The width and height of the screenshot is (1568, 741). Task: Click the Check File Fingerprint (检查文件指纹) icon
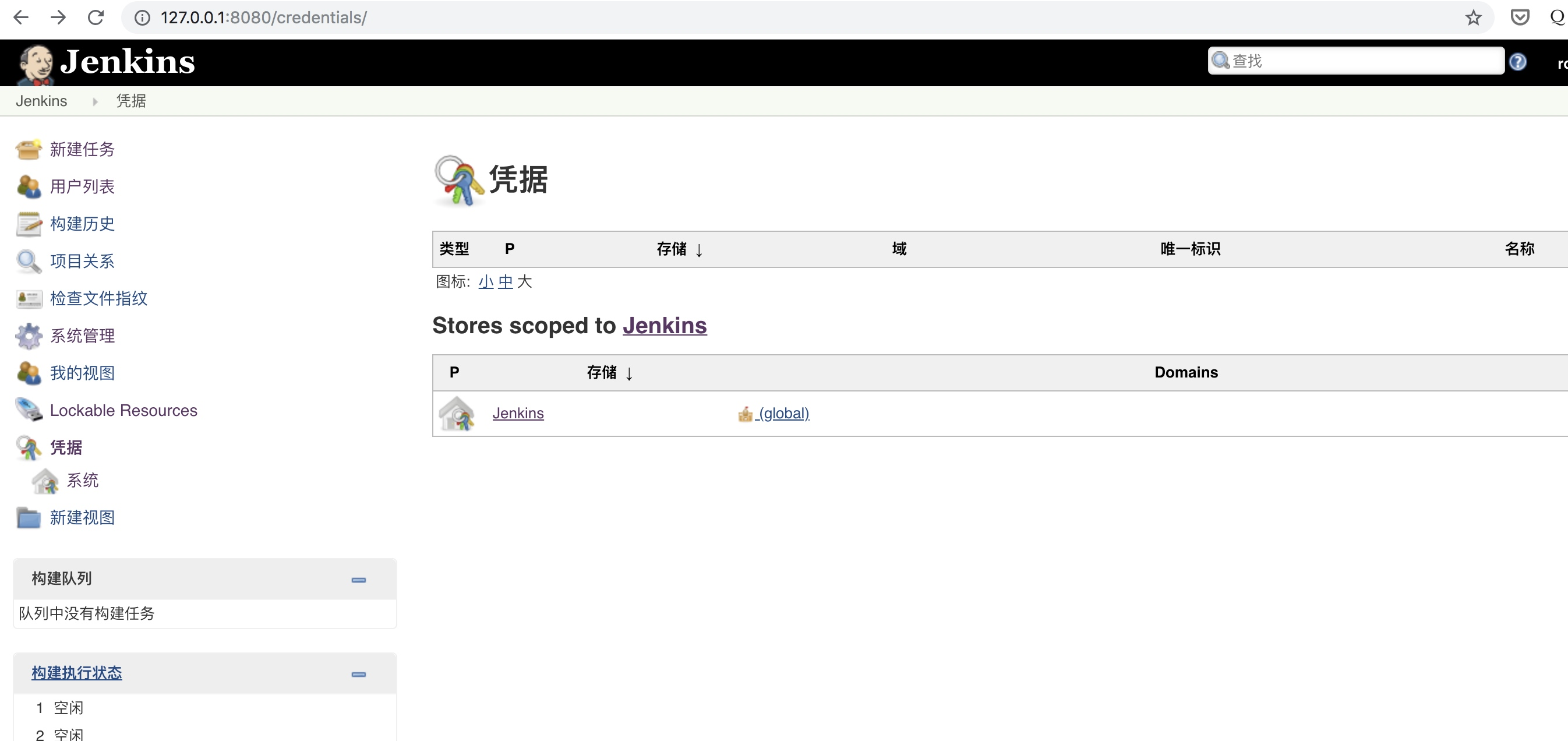pos(28,298)
